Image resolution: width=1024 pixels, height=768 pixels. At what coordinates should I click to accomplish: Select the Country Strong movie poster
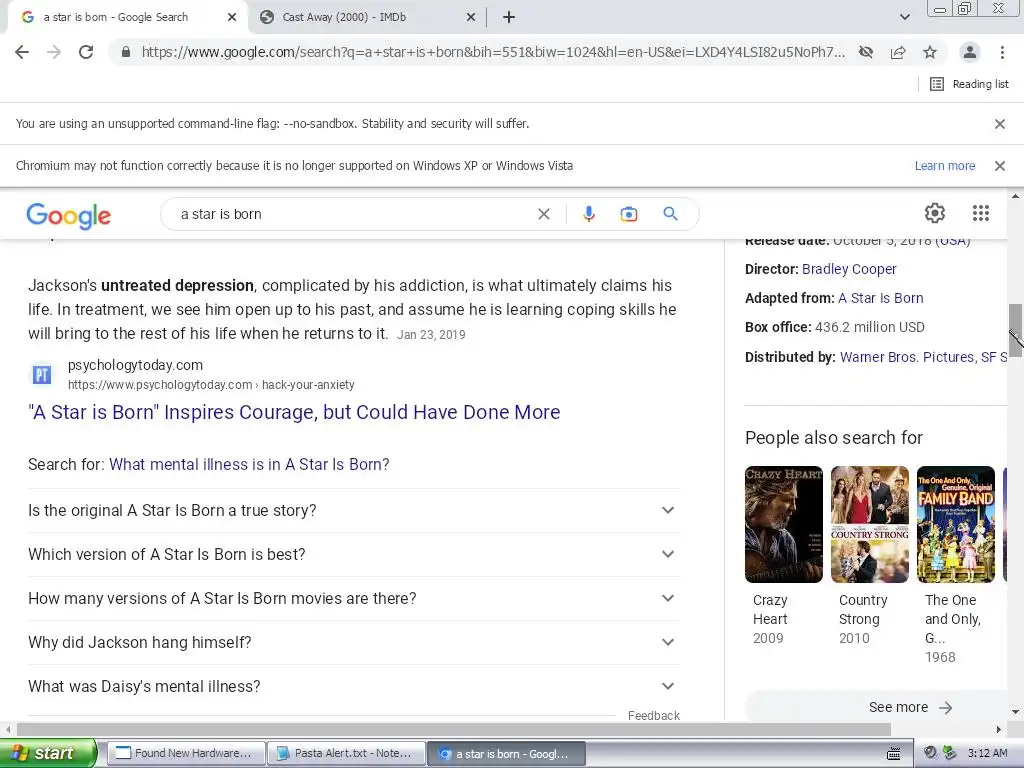point(870,524)
